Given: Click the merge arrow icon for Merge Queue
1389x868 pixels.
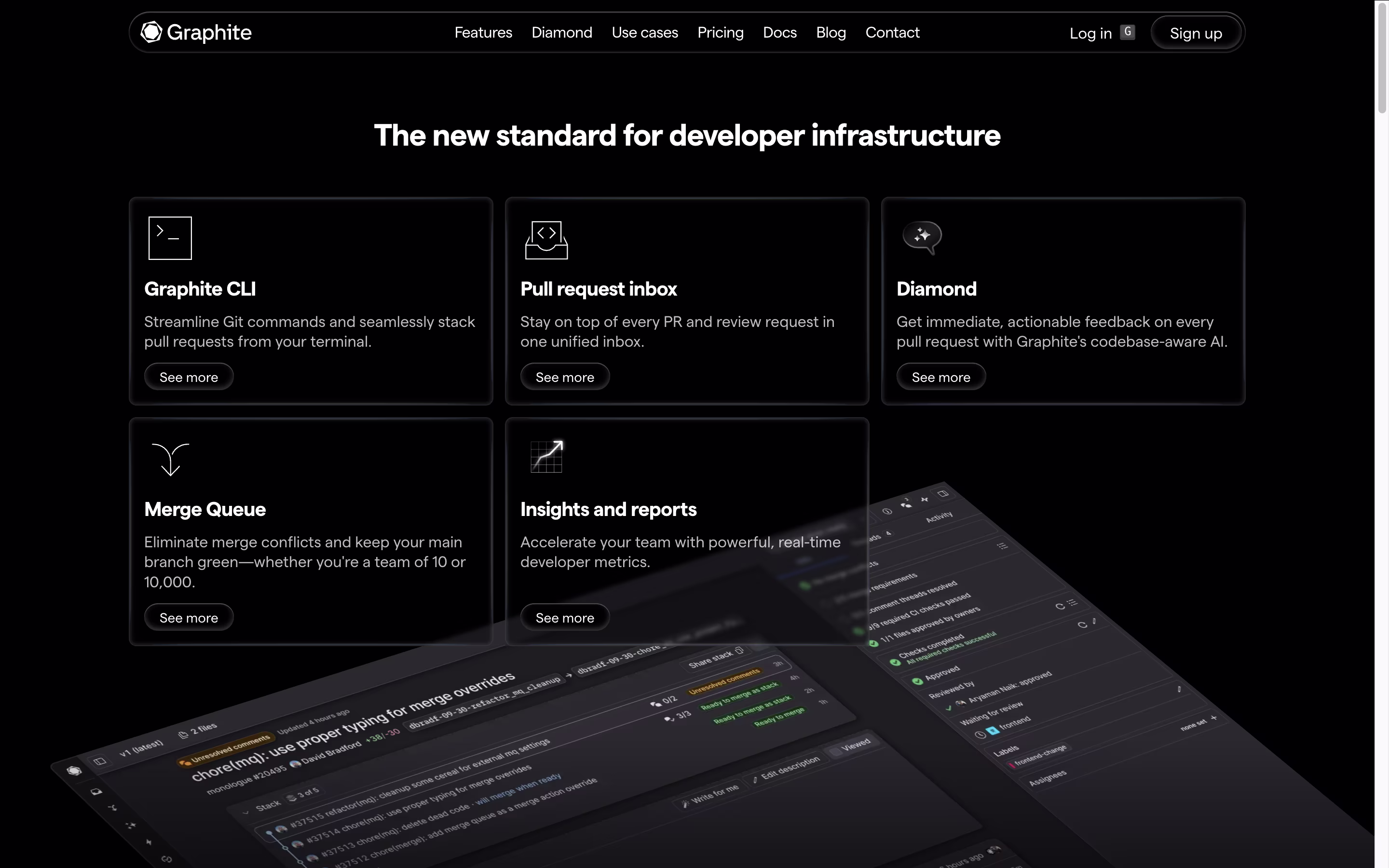Looking at the screenshot, I should pos(170,459).
